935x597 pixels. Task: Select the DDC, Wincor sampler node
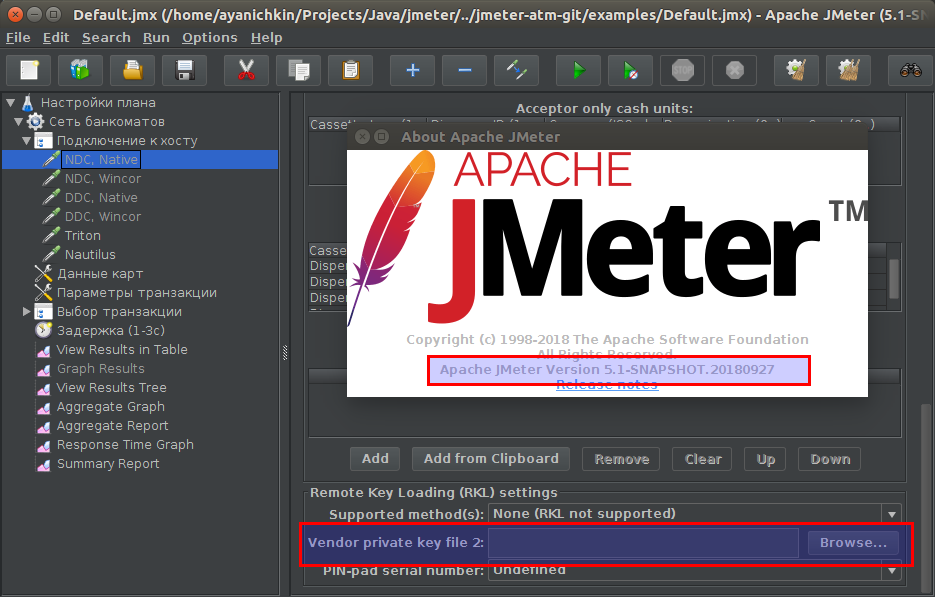coord(103,216)
